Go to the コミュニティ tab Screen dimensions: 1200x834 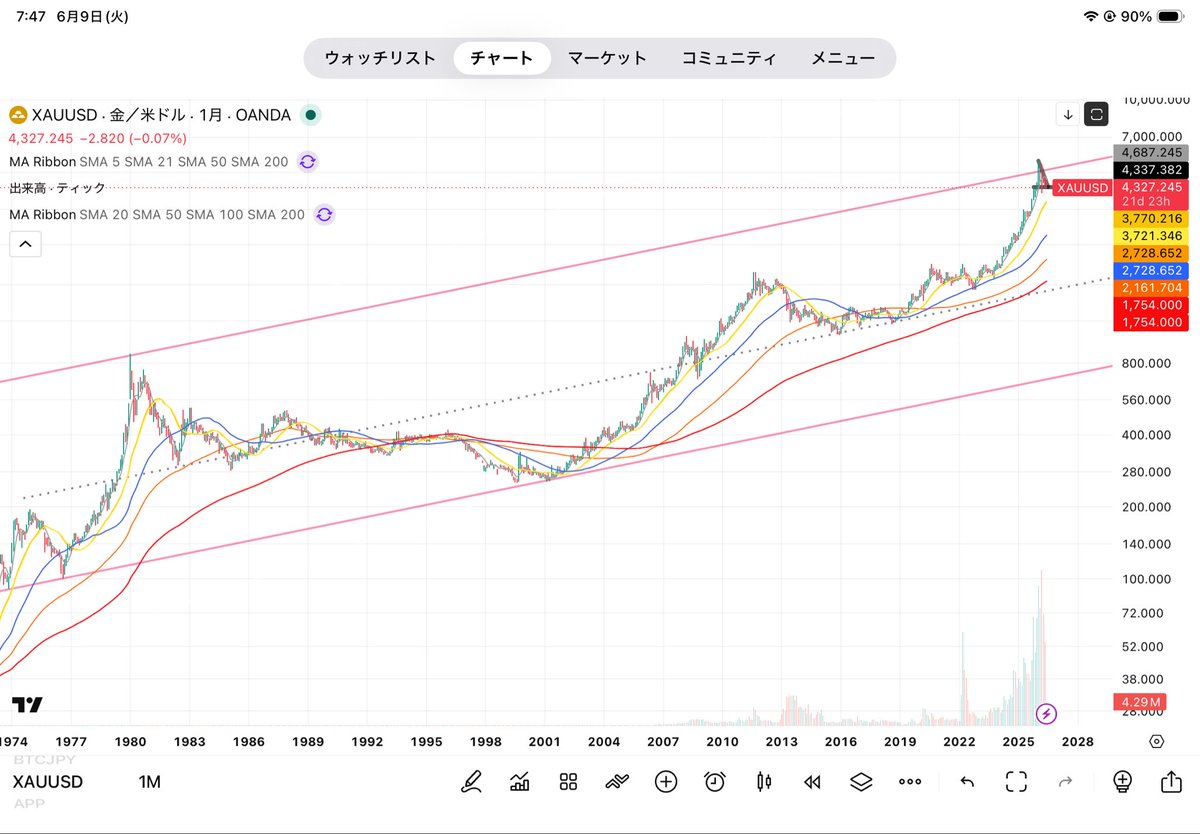click(x=729, y=58)
